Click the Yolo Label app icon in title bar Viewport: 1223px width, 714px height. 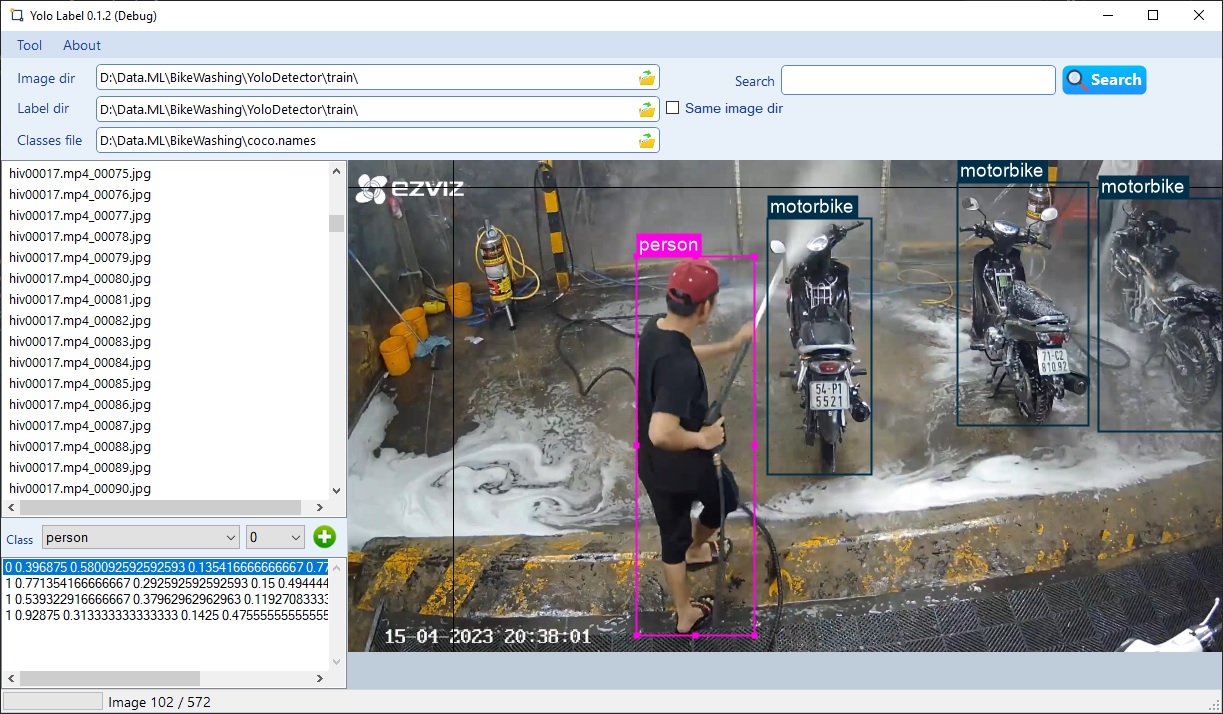[x=16, y=16]
